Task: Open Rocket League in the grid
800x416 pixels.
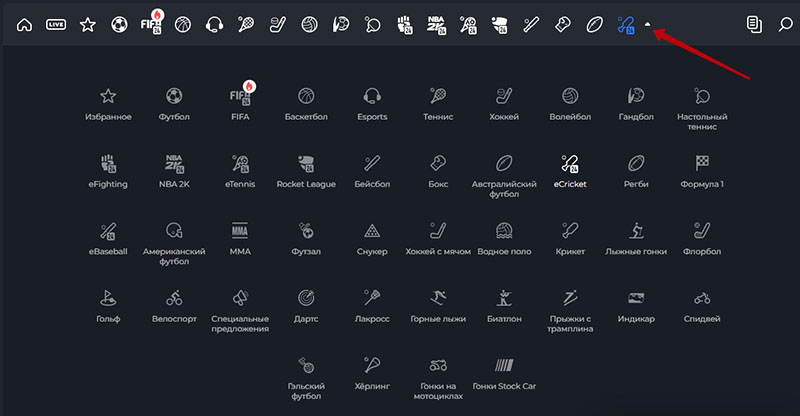Action: pos(306,171)
